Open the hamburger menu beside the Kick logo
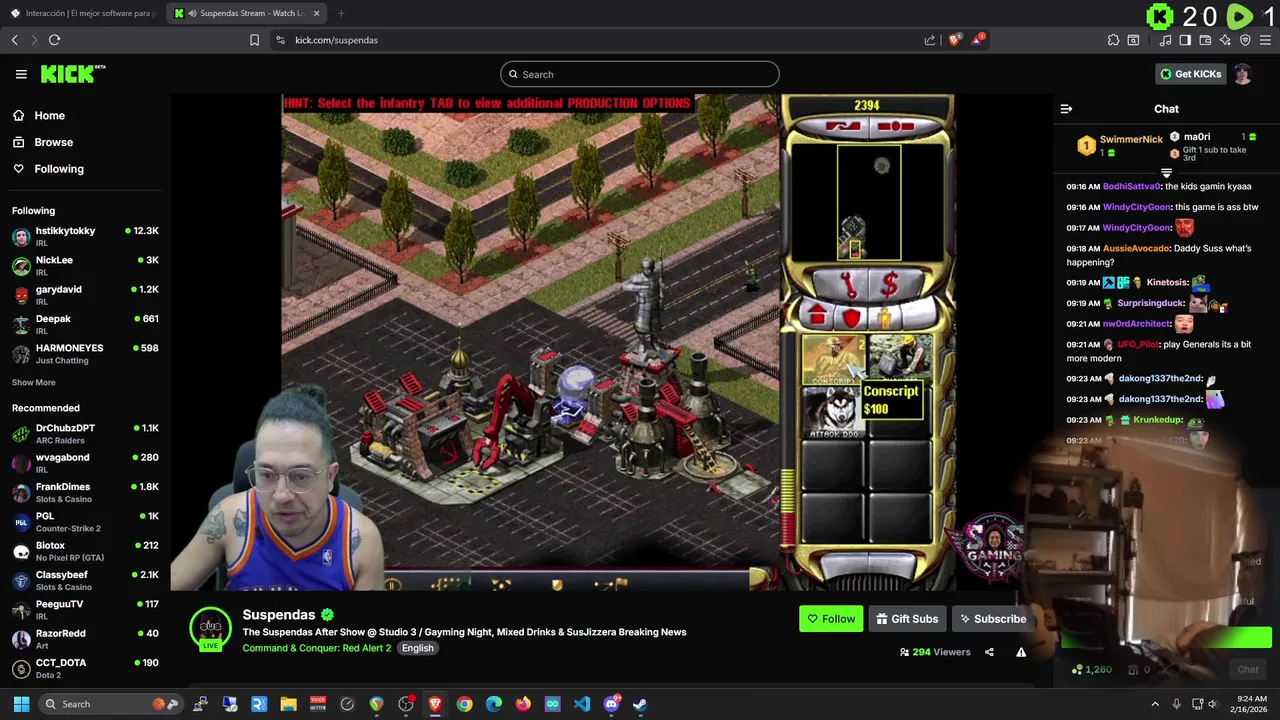This screenshot has height=720, width=1280. [x=21, y=74]
